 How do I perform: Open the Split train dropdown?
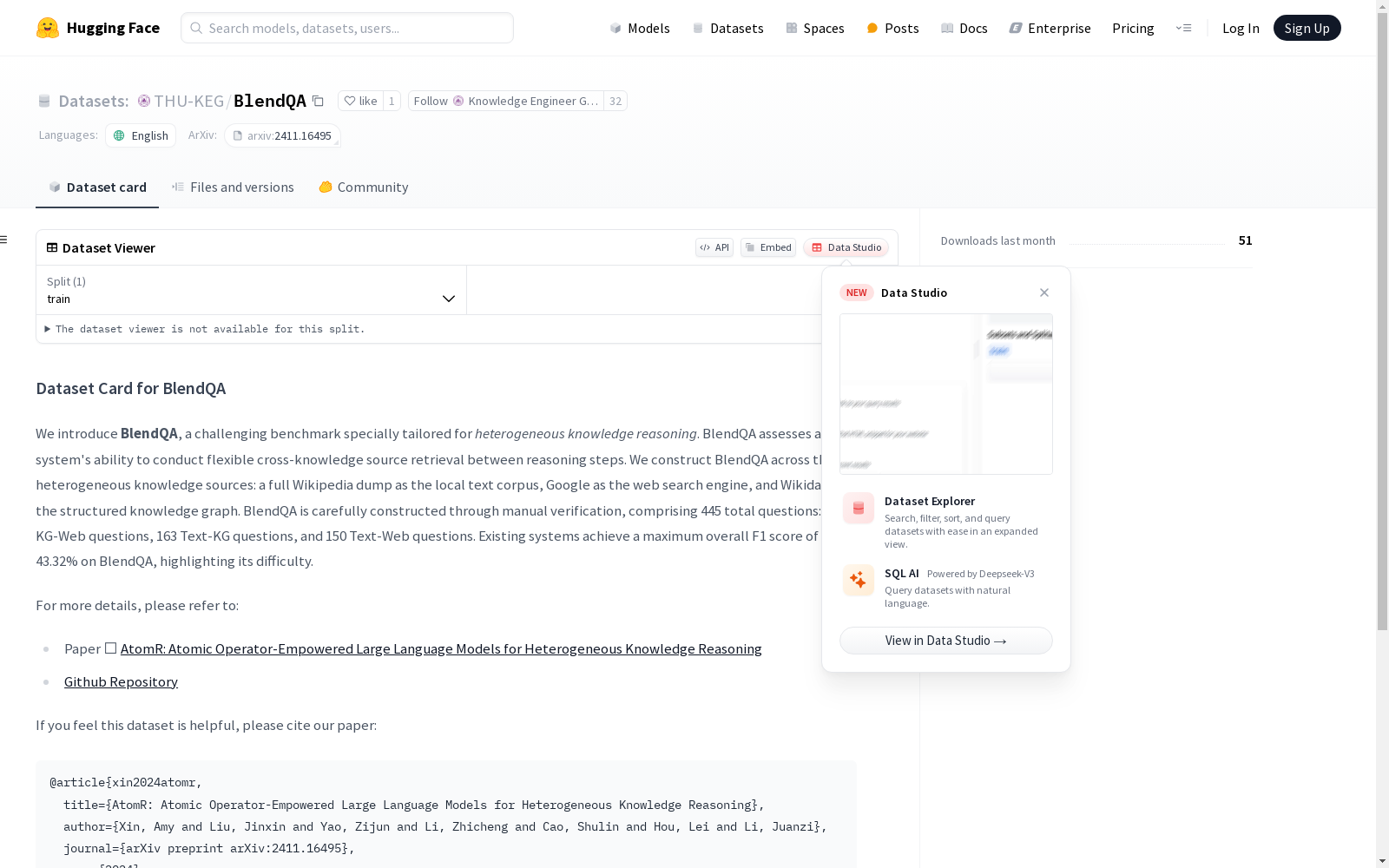tap(251, 290)
